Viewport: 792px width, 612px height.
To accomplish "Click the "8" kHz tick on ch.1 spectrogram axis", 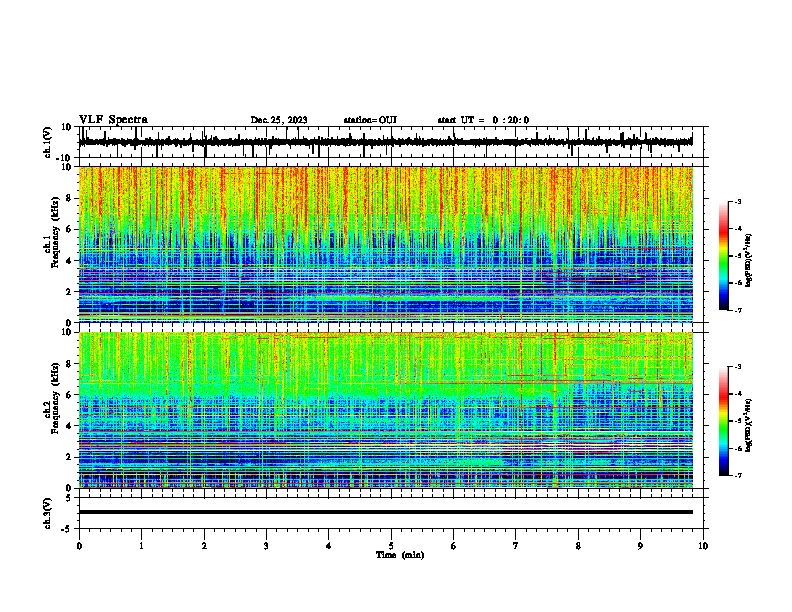I will (70, 198).
